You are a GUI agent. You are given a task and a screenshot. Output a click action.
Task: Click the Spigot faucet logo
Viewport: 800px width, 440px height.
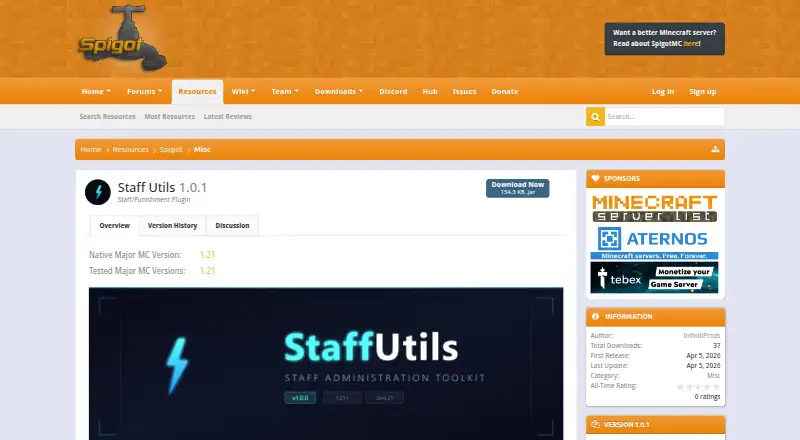(122, 39)
